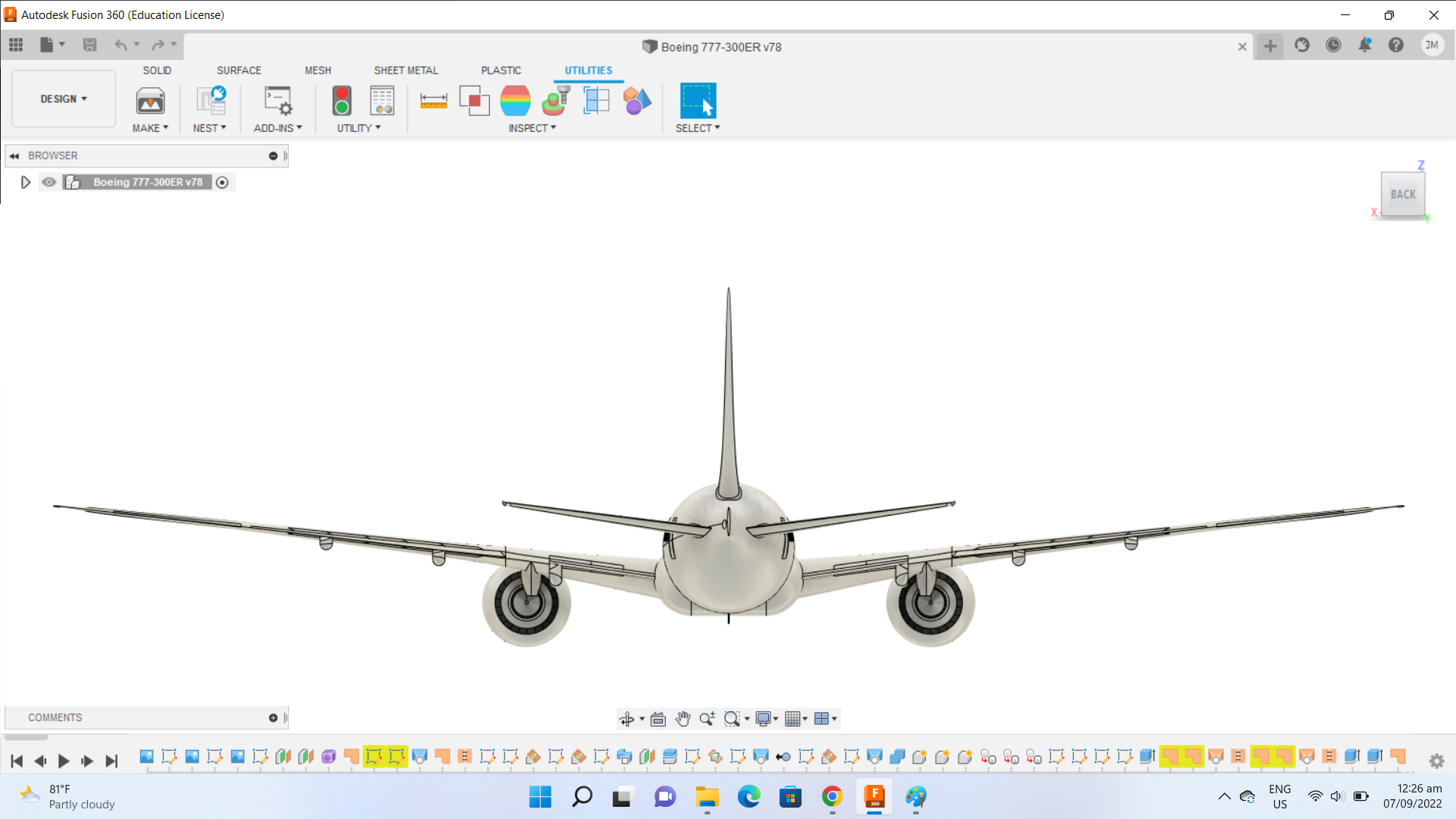This screenshot has width=1456, height=819.
Task: Switch to the Plastic tab
Action: coord(500,71)
